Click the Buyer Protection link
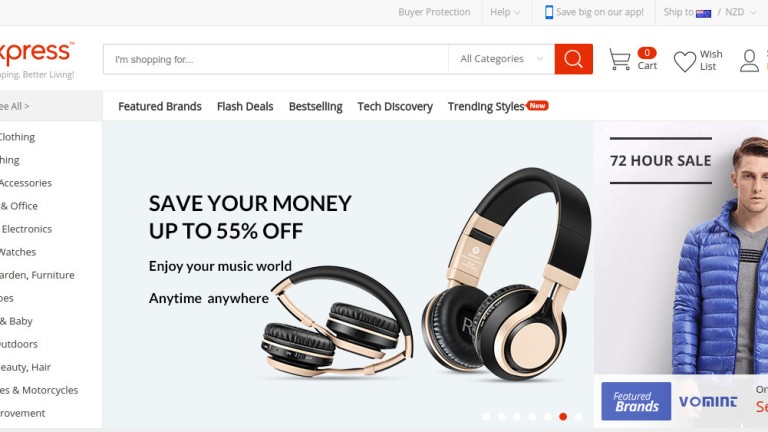768x432 pixels. tap(434, 12)
